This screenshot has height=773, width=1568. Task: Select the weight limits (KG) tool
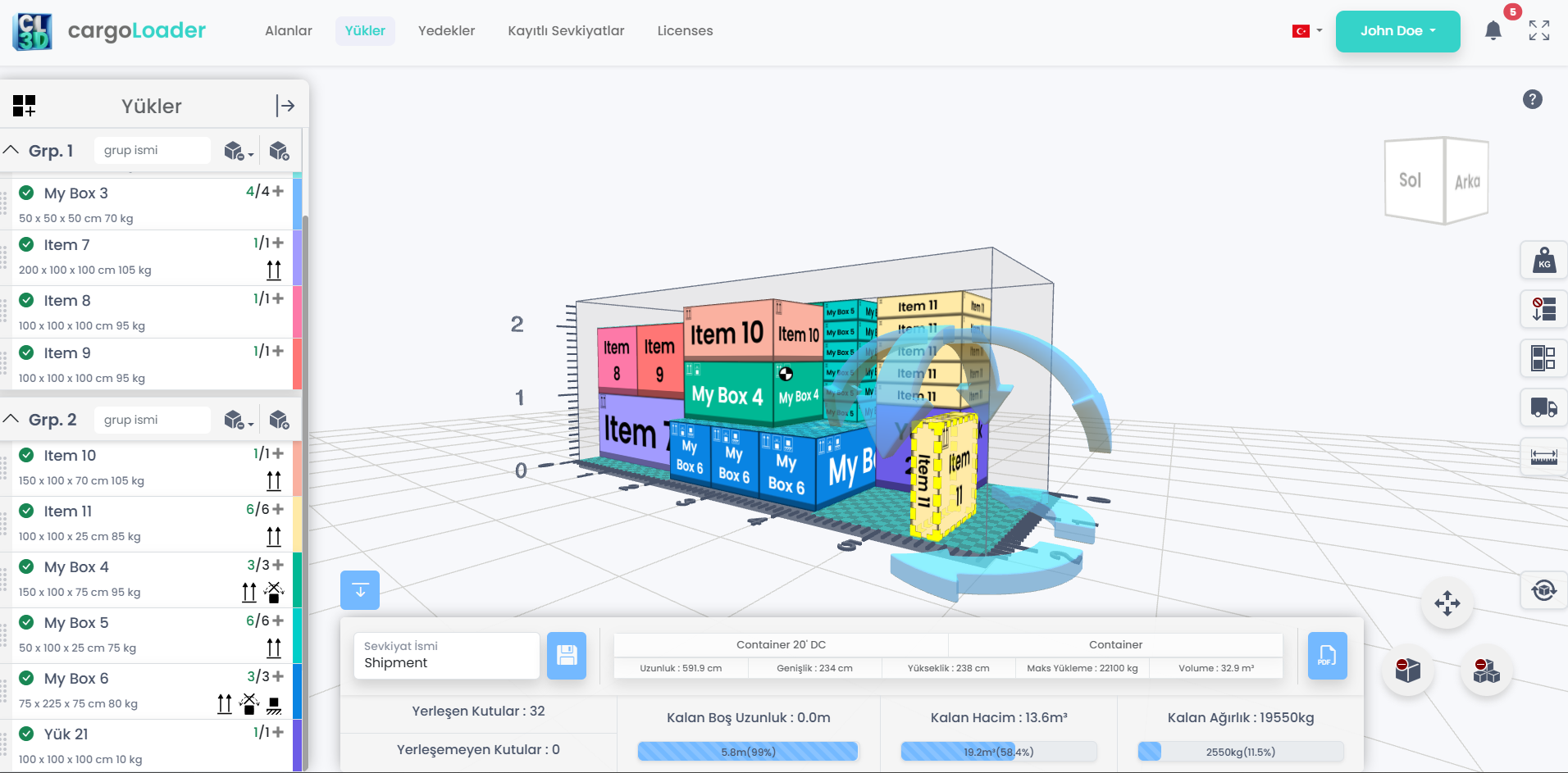(1545, 260)
